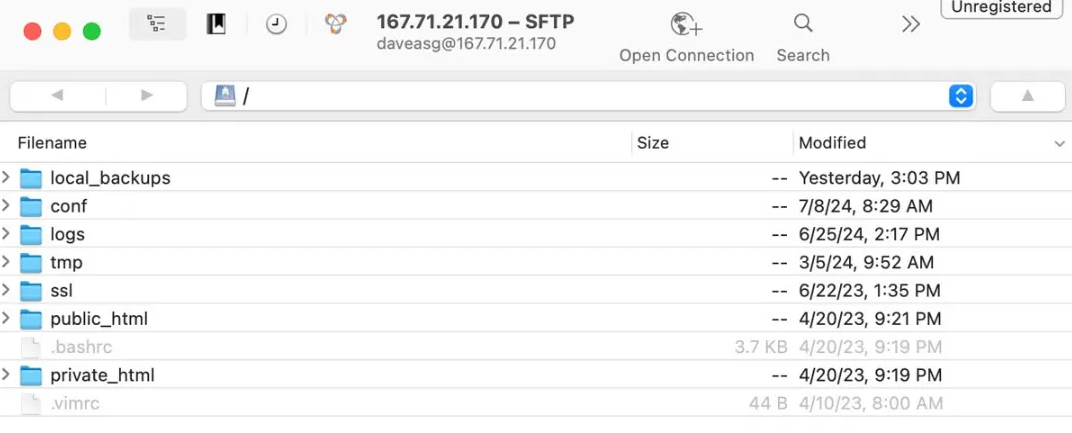Viewport: 1072px width, 433px height.
Task: Click the Open Connection globe icon
Action: pyautogui.click(x=686, y=25)
